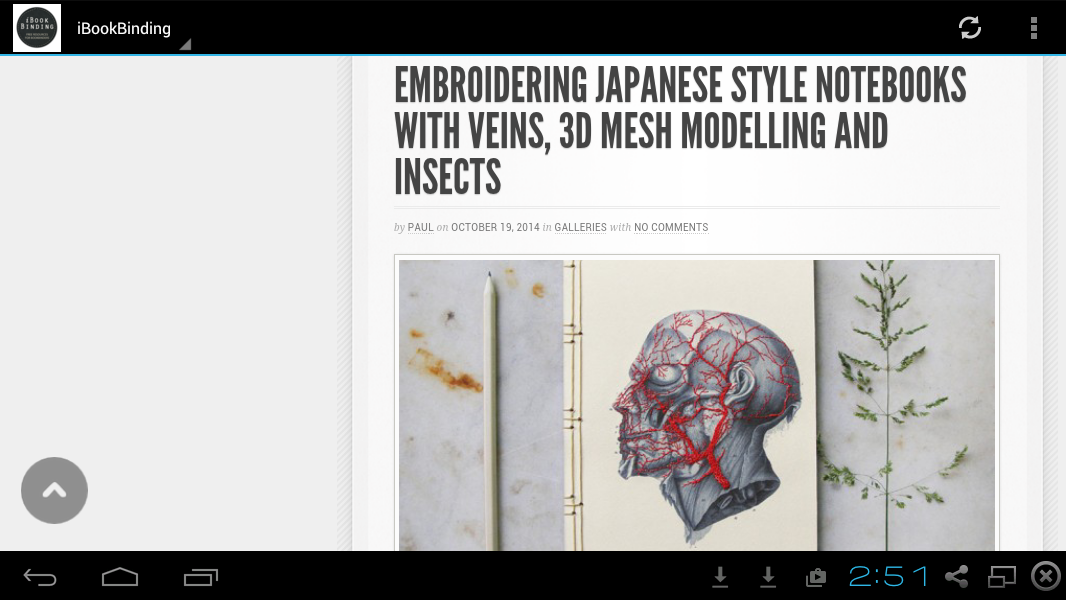Open the GALLERIES category link
Viewport: 1066px width, 600px height.
tap(580, 228)
